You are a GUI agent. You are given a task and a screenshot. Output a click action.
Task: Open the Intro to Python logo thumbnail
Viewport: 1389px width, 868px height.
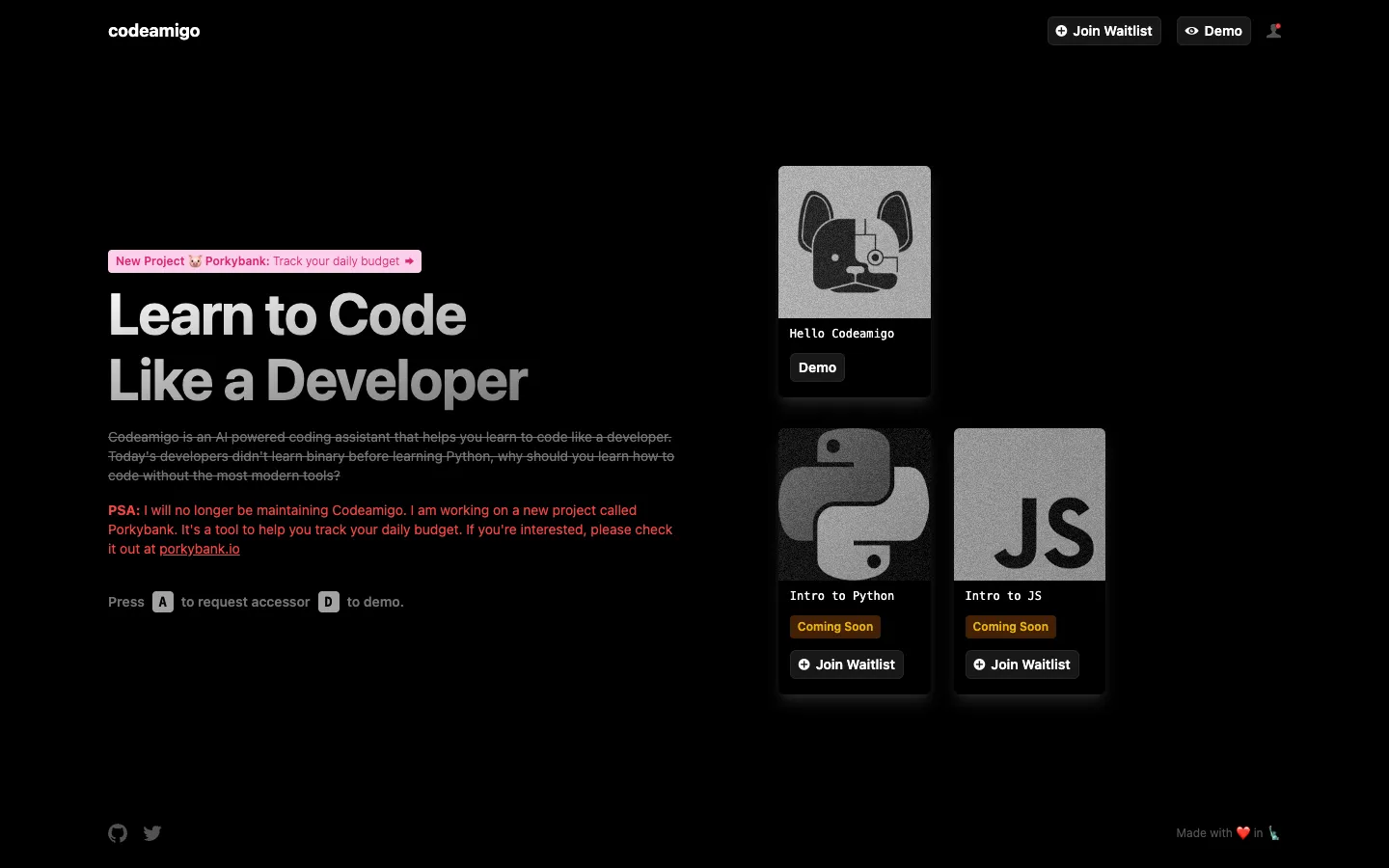coord(855,504)
